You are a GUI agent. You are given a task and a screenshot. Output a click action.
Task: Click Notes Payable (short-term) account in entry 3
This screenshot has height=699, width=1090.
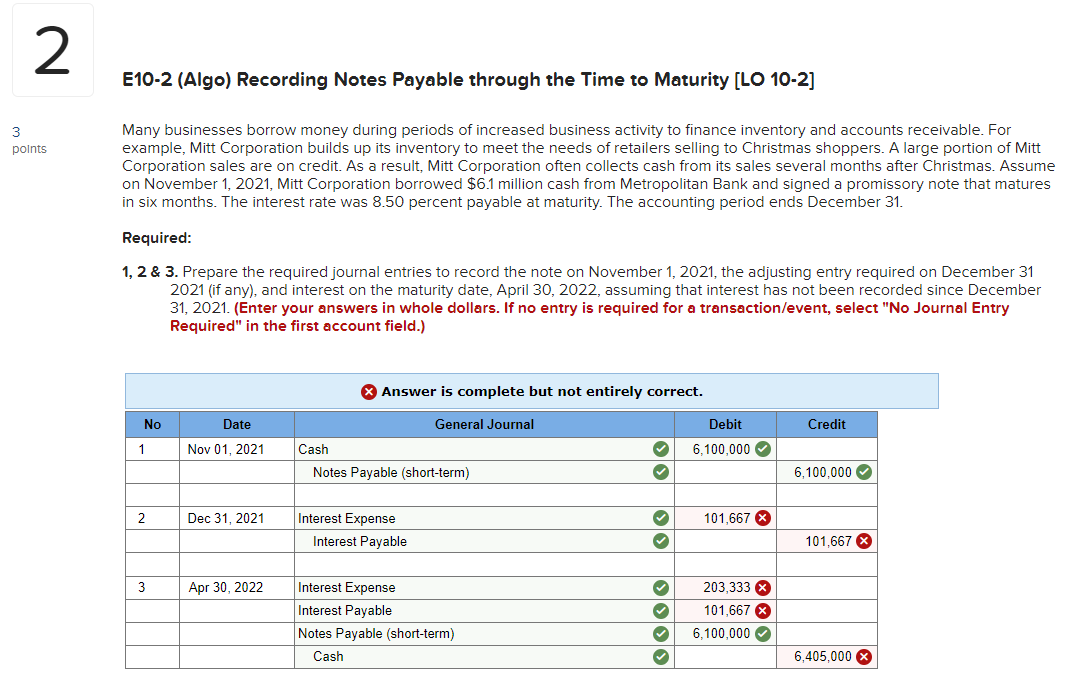click(x=484, y=634)
